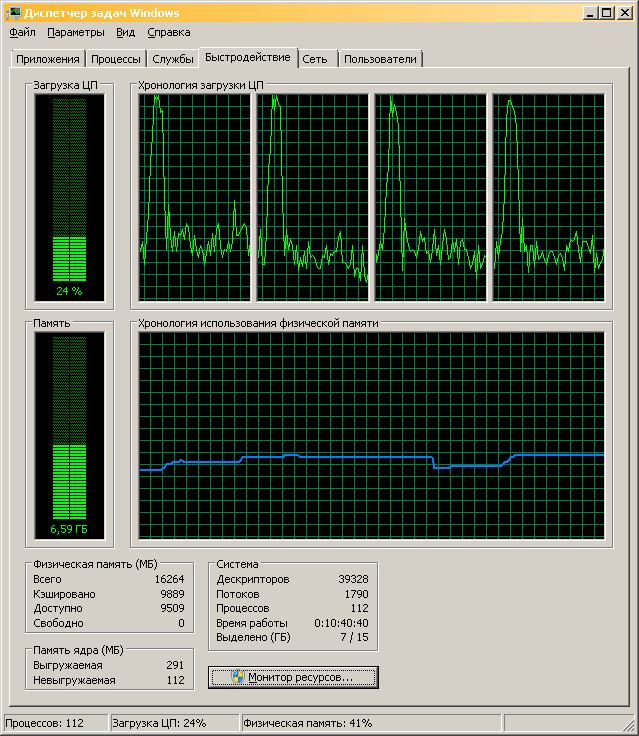Click the CPU load gauge showing 24 %
This screenshot has width=639, height=736.
point(69,198)
